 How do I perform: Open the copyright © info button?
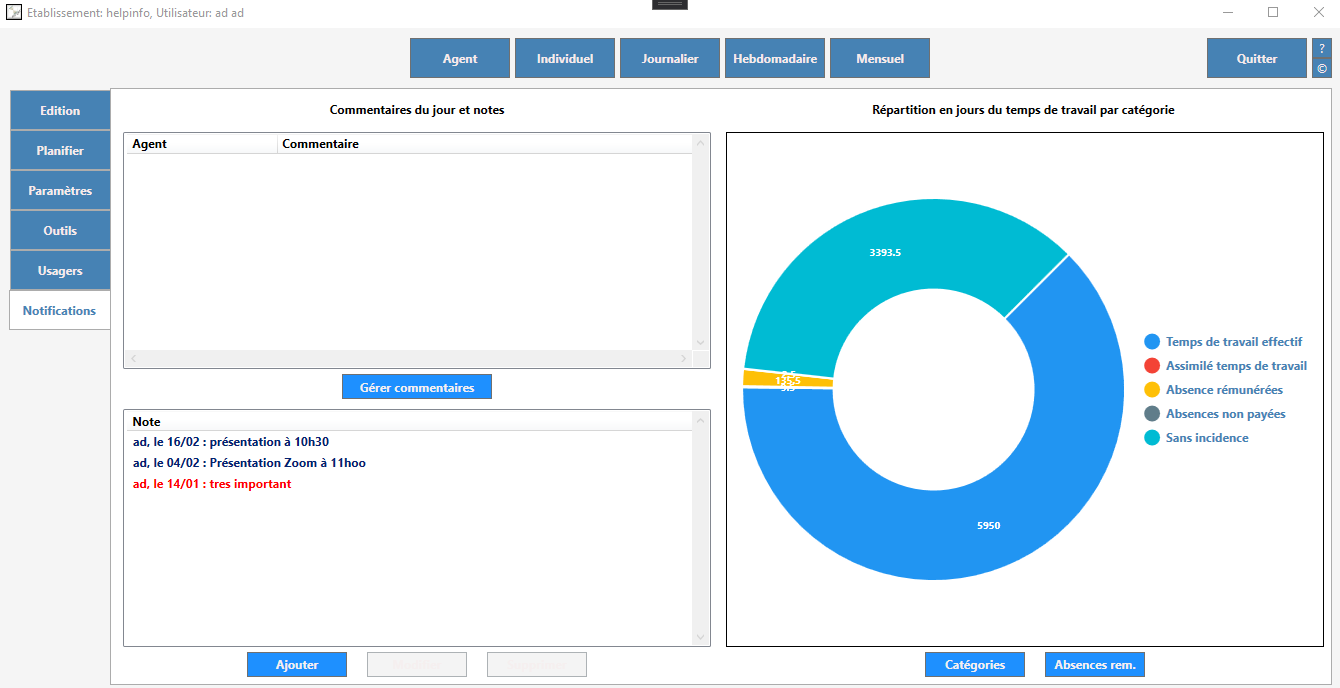pos(1321,69)
